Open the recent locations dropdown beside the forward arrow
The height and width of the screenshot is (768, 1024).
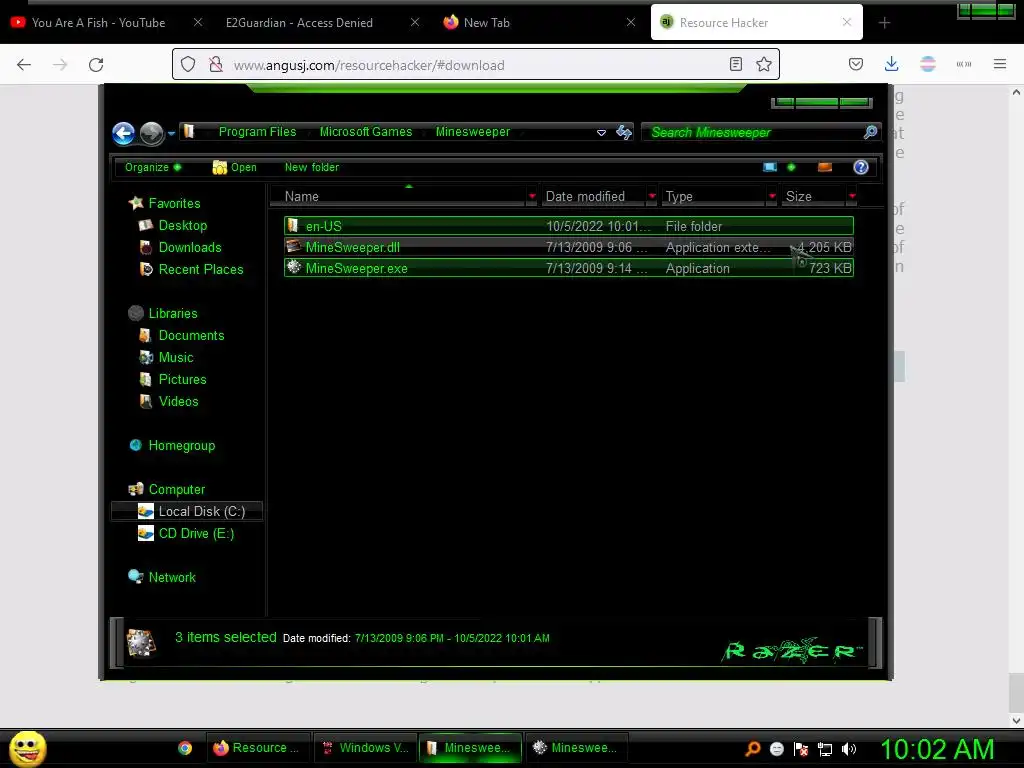pos(171,133)
